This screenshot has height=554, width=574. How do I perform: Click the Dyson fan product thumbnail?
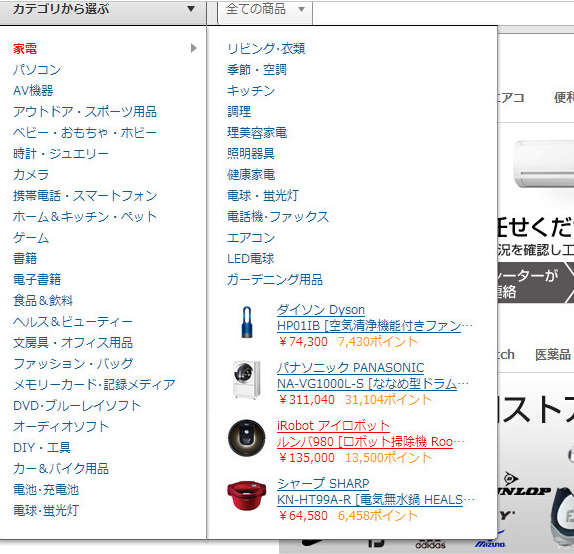click(x=247, y=322)
